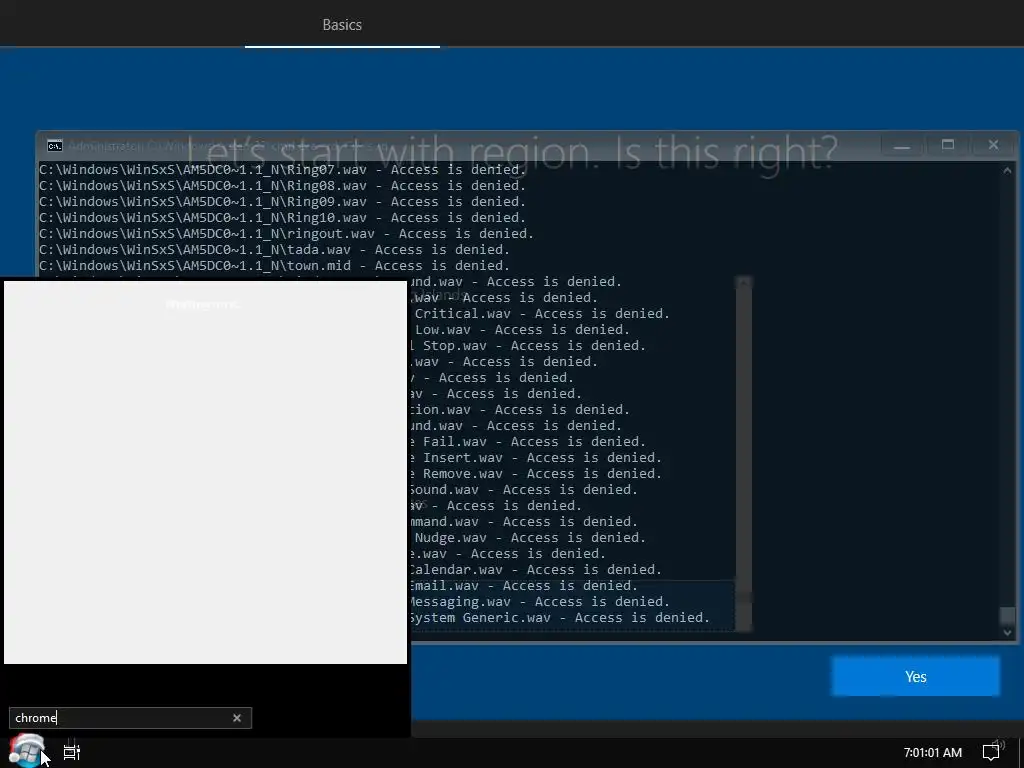Maximize the Administrator command prompt window
Image resolution: width=1024 pixels, height=768 pixels.
coord(948,145)
